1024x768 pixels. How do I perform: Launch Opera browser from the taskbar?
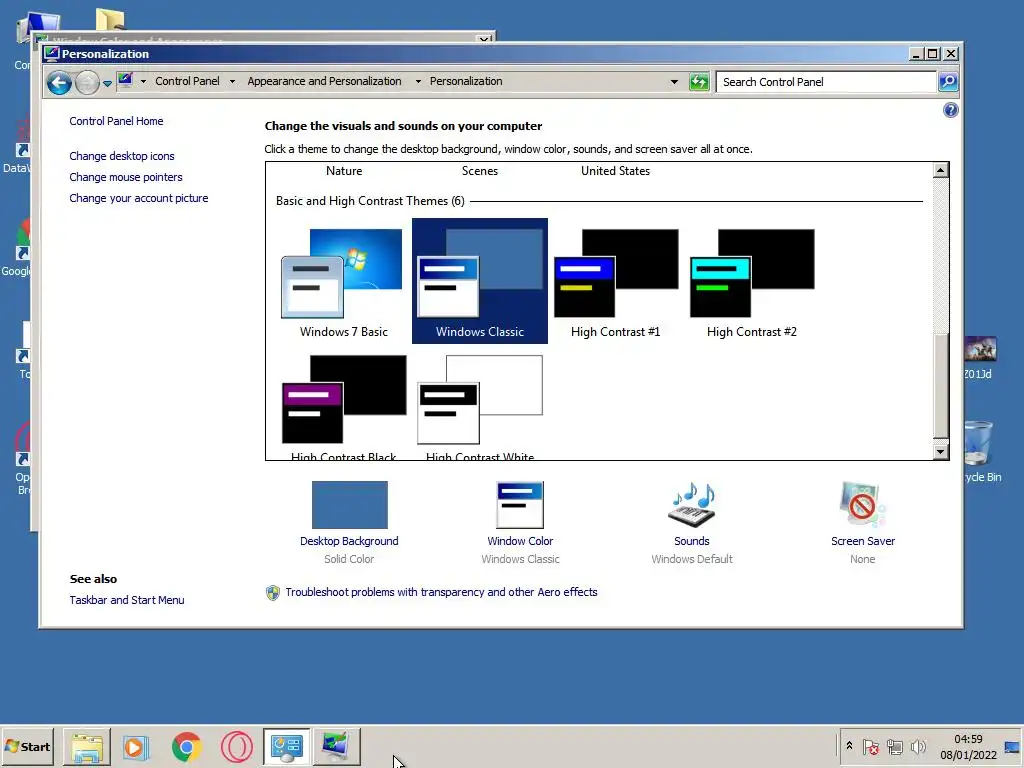tap(236, 746)
